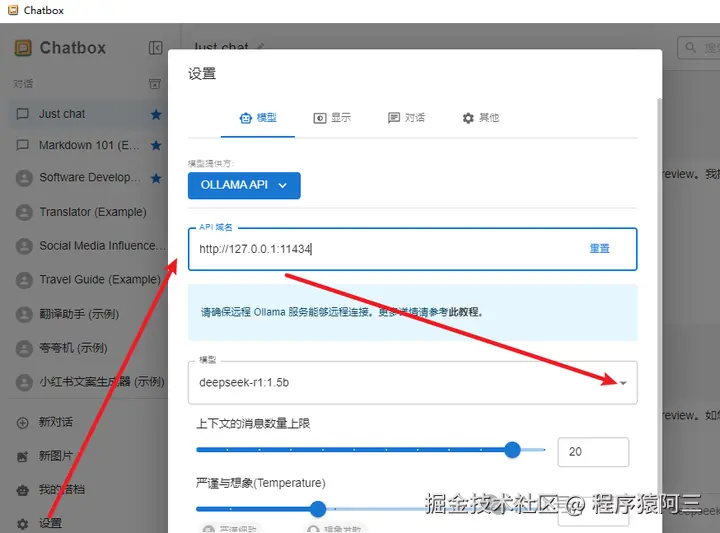720x533 pixels.
Task: Open the Markdown 101 conversation
Action: [x=87, y=145]
